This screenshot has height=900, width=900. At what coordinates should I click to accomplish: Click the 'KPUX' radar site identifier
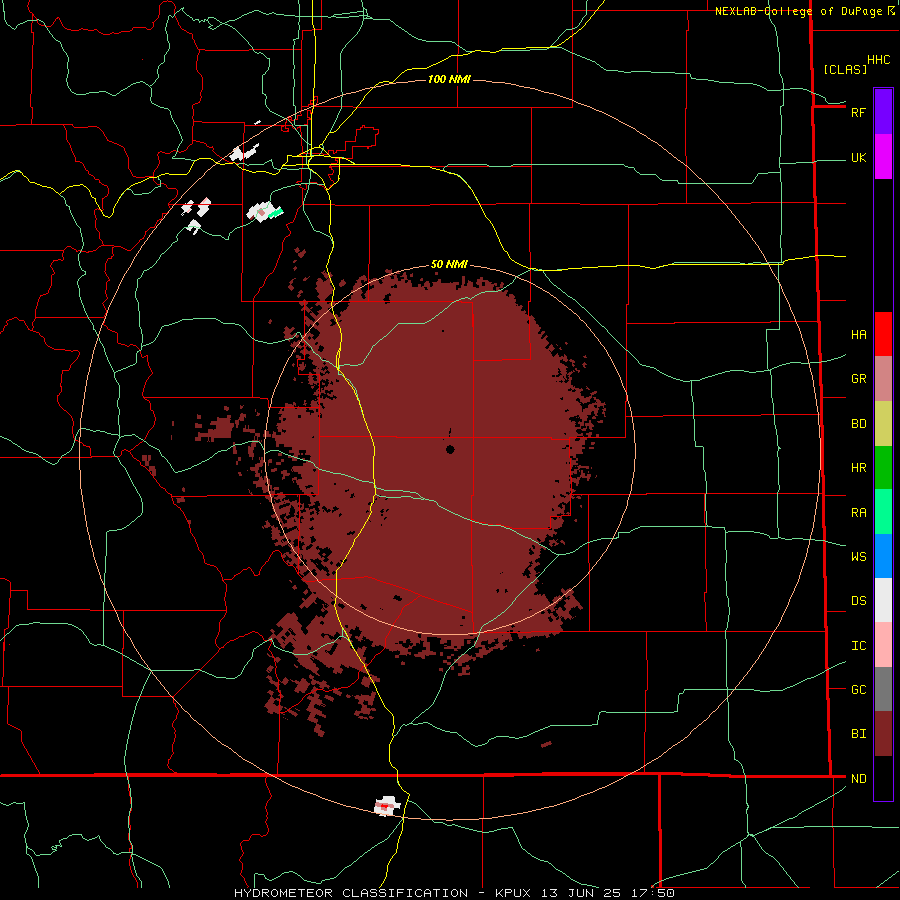[x=513, y=893]
